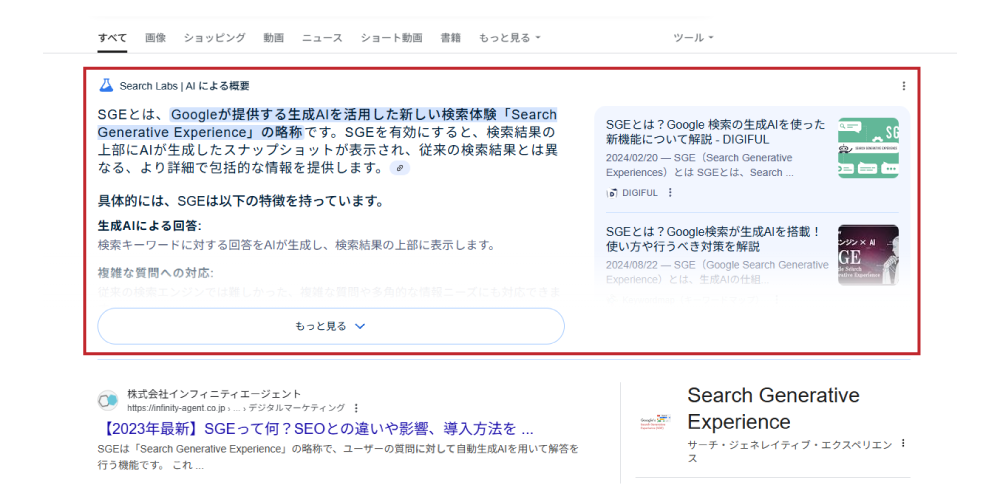Image resolution: width=1000 pixels, height=500 pixels.
Task: Open the ショッピング tab
Action: click(215, 38)
